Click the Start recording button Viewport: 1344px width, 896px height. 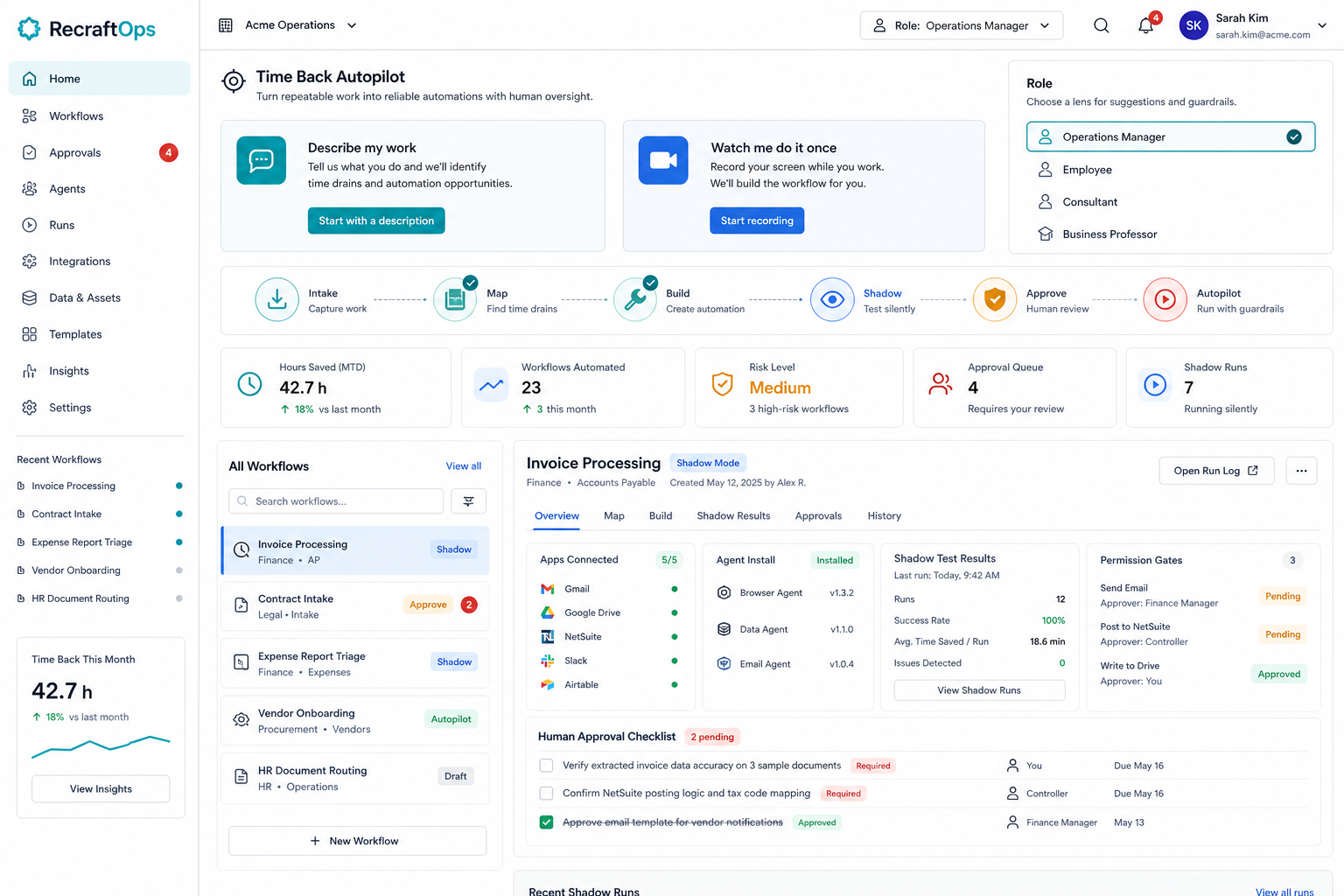click(757, 220)
